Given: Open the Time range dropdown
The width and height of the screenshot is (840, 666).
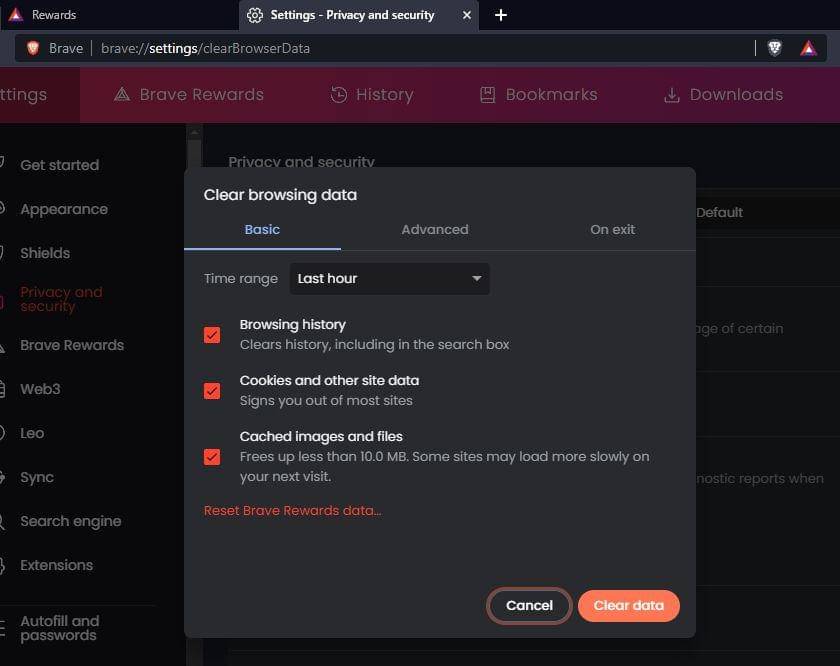Looking at the screenshot, I should pos(389,279).
